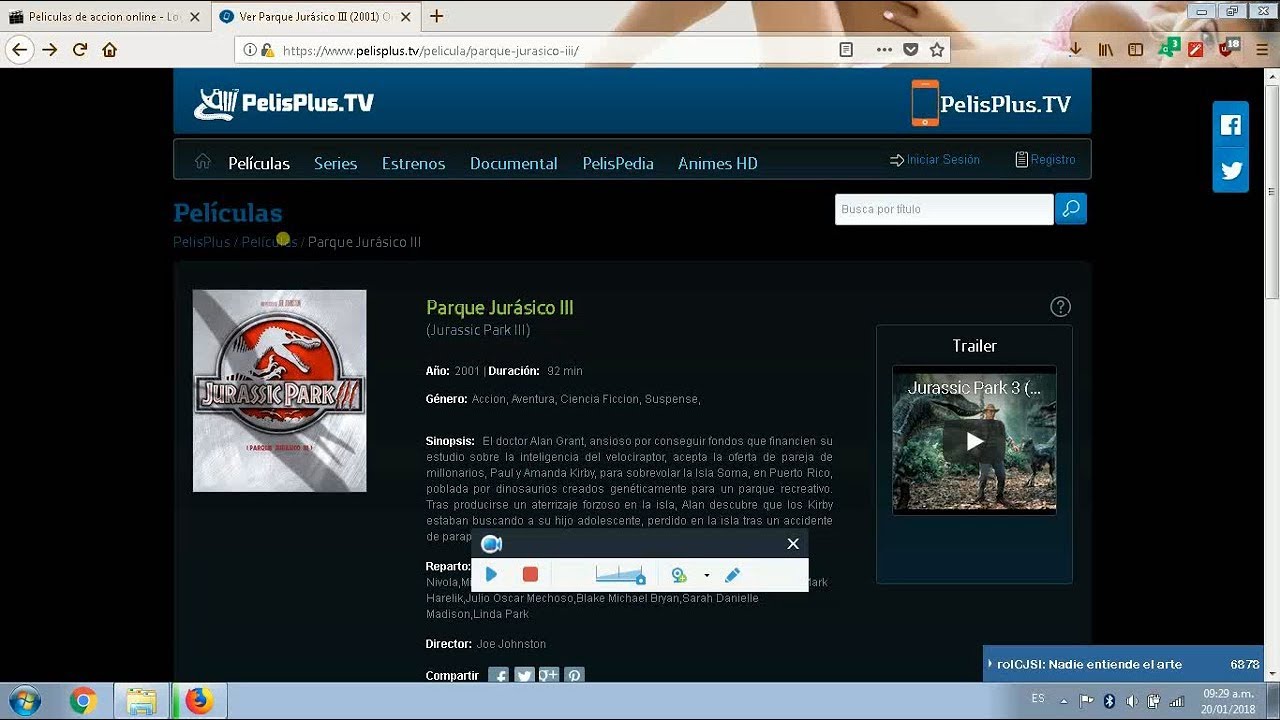Open the PelisPedia menu item
This screenshot has width=1280, height=720.
[x=618, y=163]
